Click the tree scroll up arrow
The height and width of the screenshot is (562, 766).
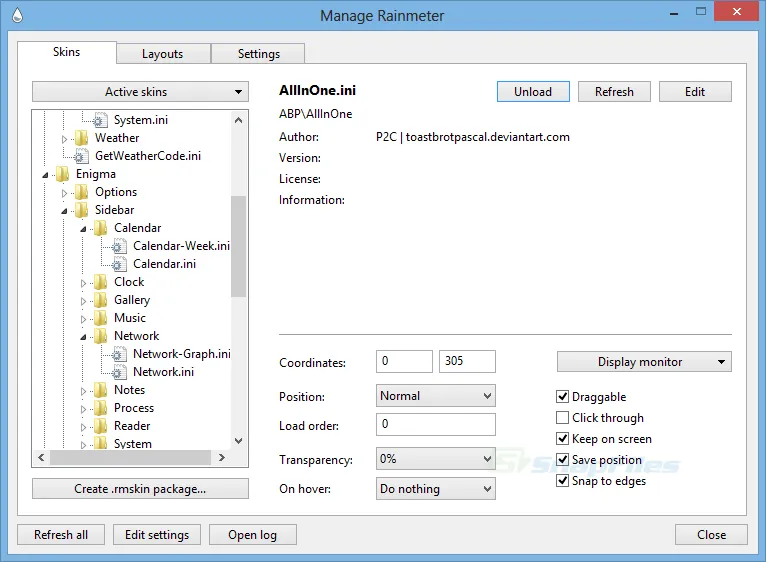pyautogui.click(x=238, y=120)
